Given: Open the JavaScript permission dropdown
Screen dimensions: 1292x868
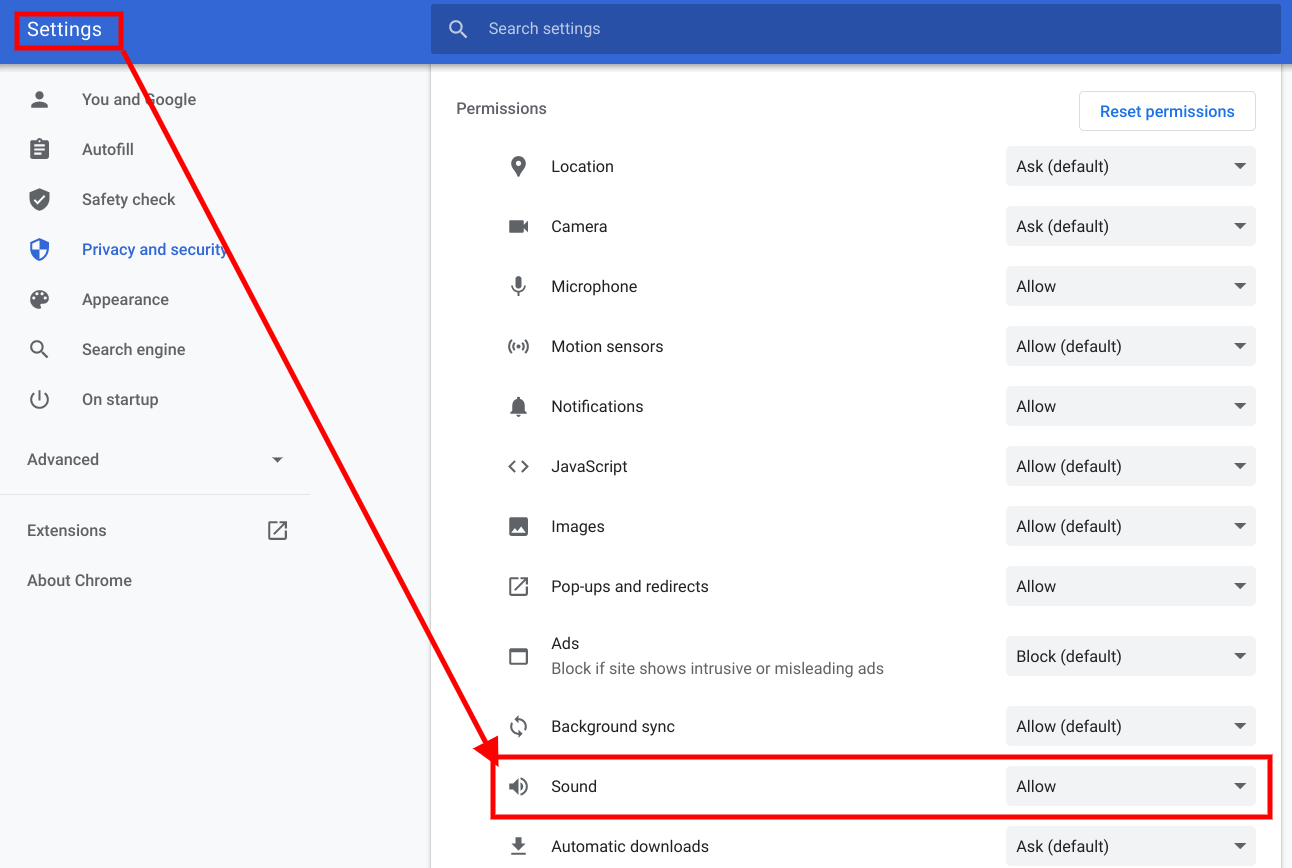Looking at the screenshot, I should pos(1130,466).
